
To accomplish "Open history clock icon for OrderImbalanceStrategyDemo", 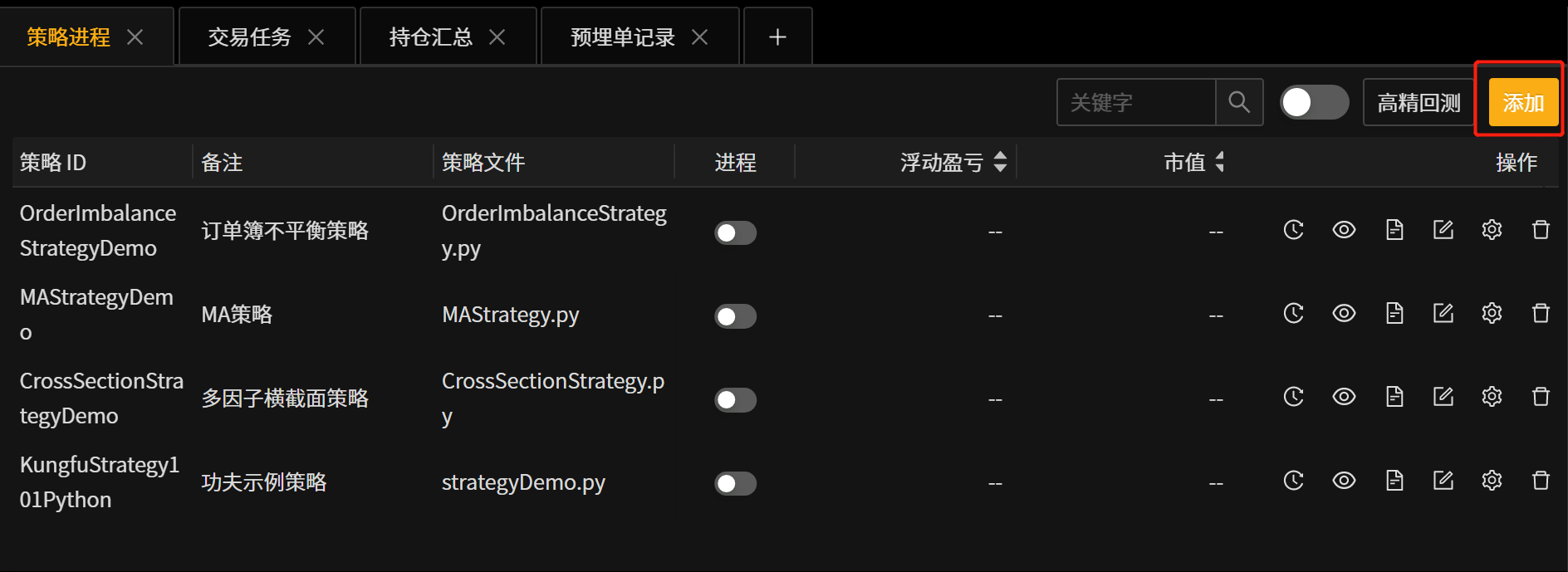I will pyautogui.click(x=1293, y=230).
